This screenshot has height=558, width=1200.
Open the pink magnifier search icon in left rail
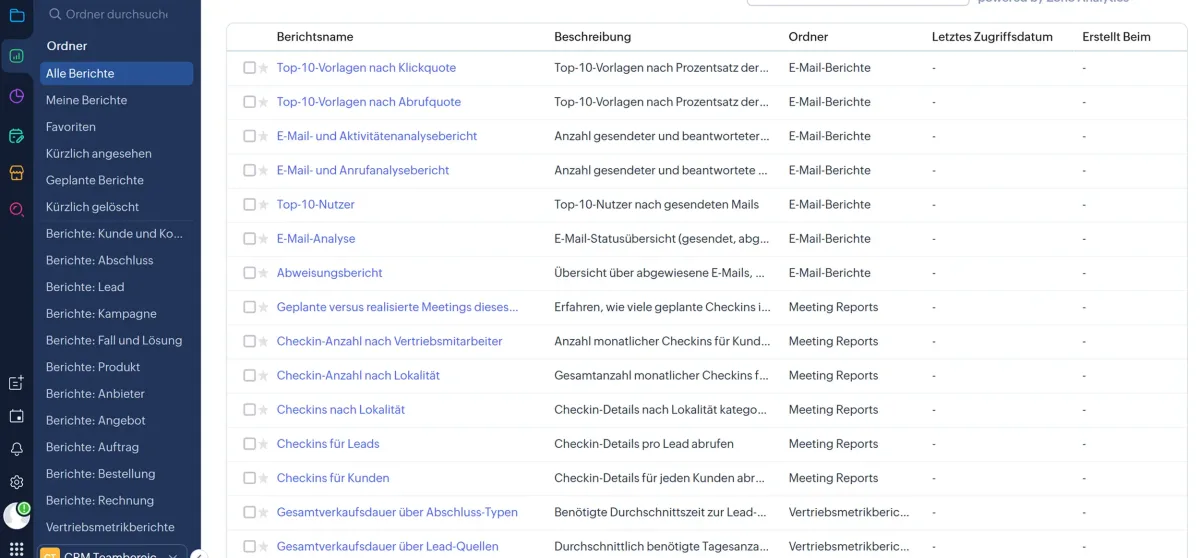[x=16, y=209]
